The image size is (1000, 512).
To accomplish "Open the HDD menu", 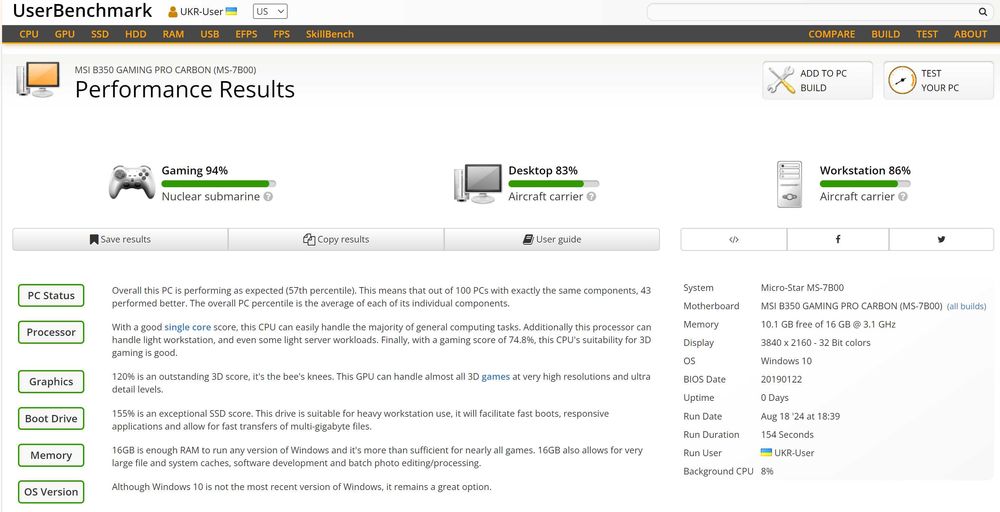I will (135, 34).
